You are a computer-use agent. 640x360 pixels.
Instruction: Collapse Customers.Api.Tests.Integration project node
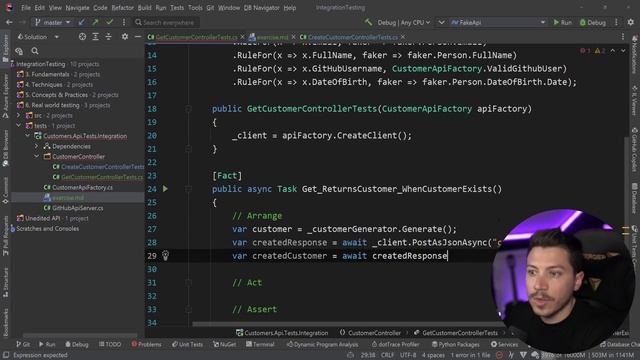28,136
